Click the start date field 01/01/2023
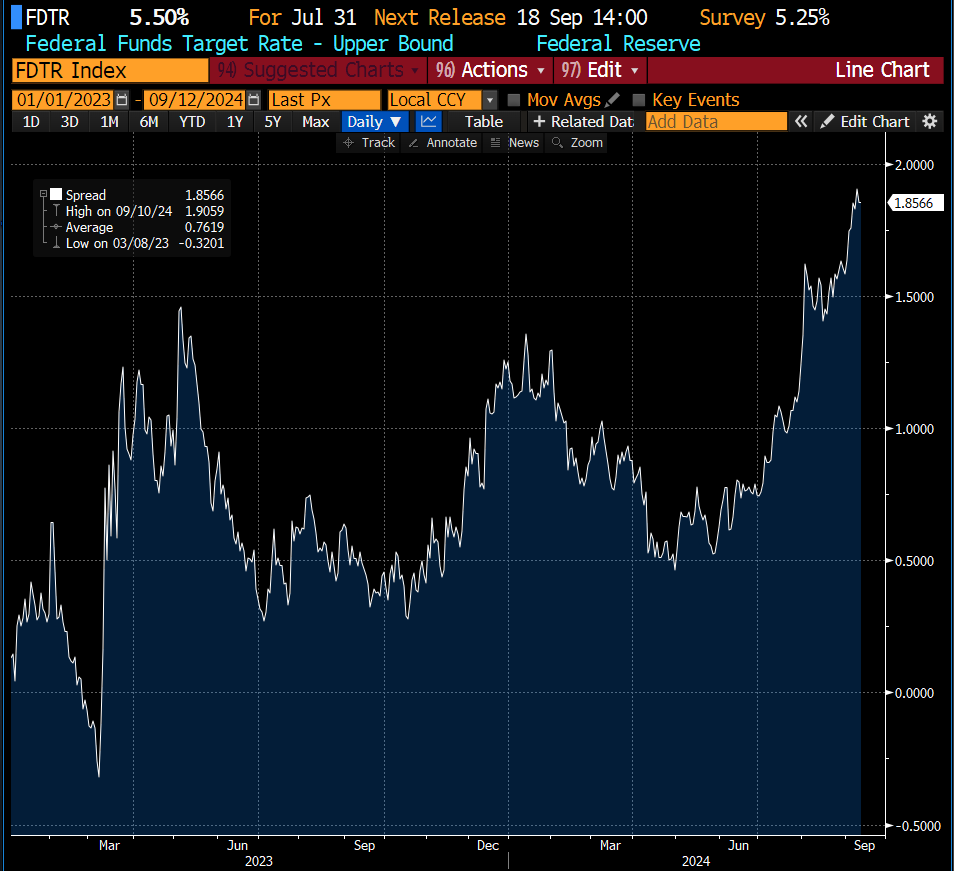This screenshot has height=871, width=954. (x=63, y=100)
